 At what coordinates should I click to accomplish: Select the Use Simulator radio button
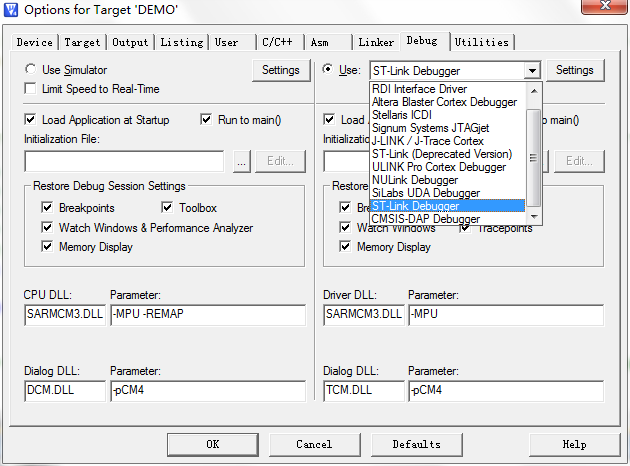click(x=31, y=69)
